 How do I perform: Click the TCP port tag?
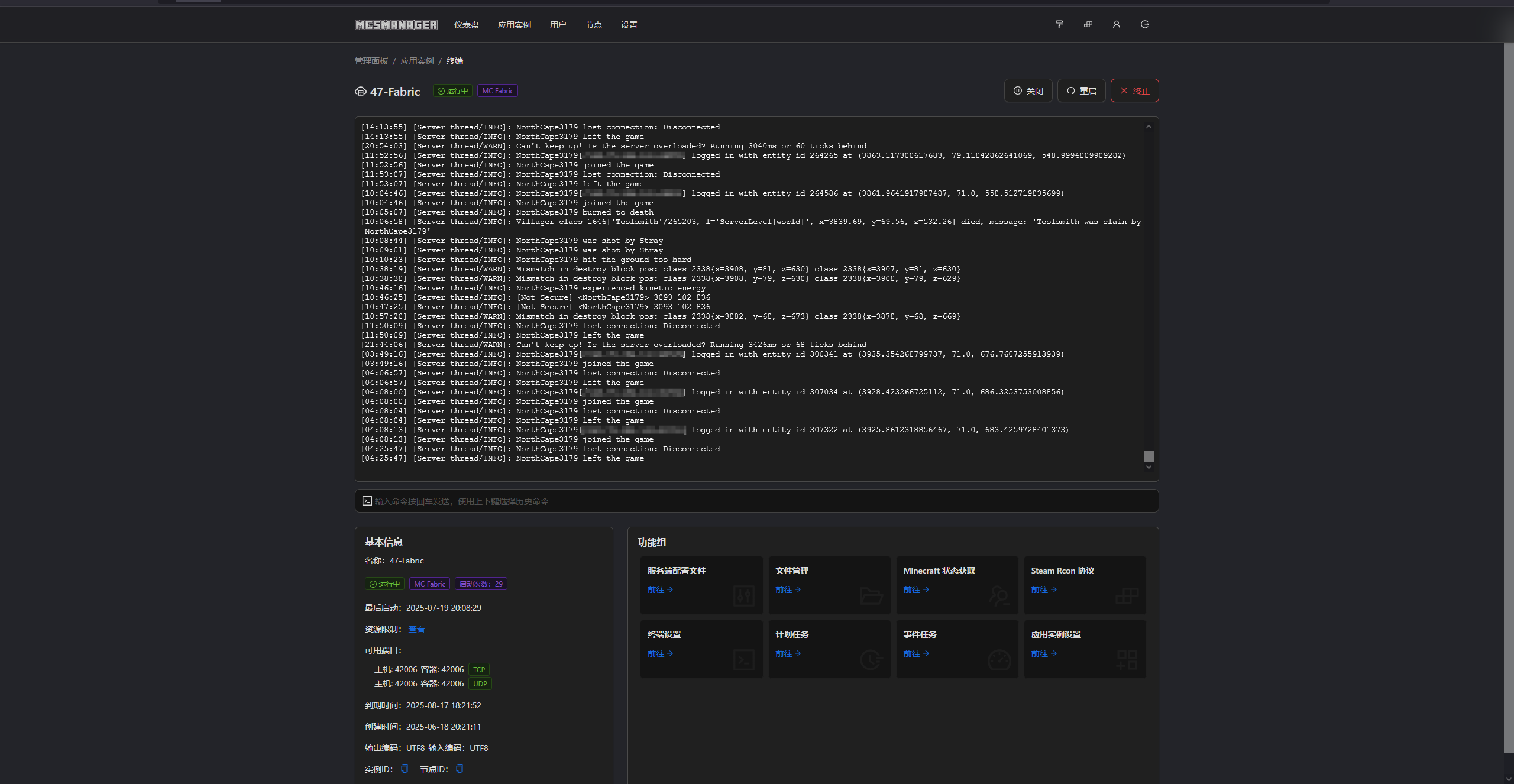tap(479, 669)
